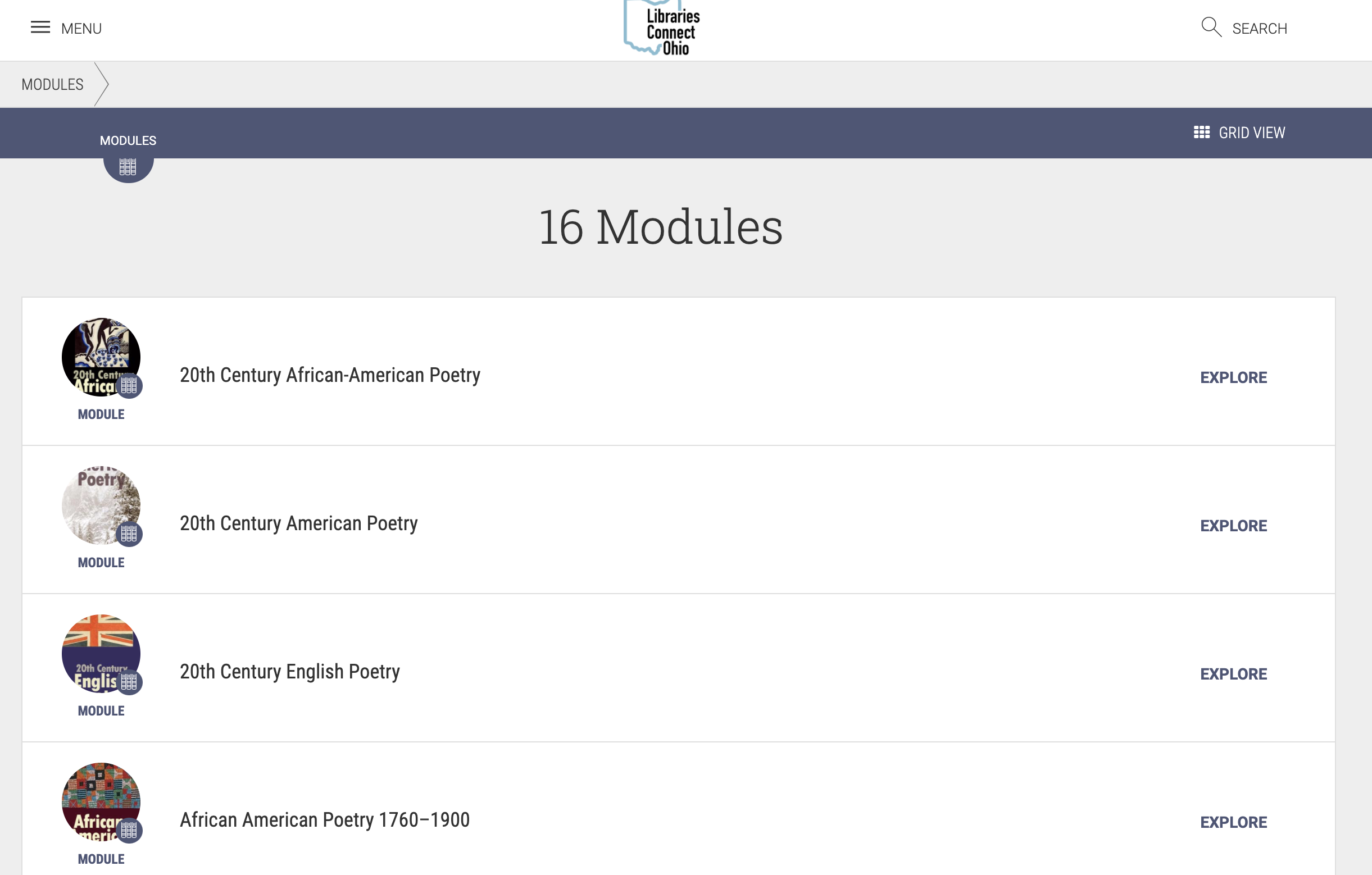Click EXPLORE link for 20th Century American Poetry

1233,525
